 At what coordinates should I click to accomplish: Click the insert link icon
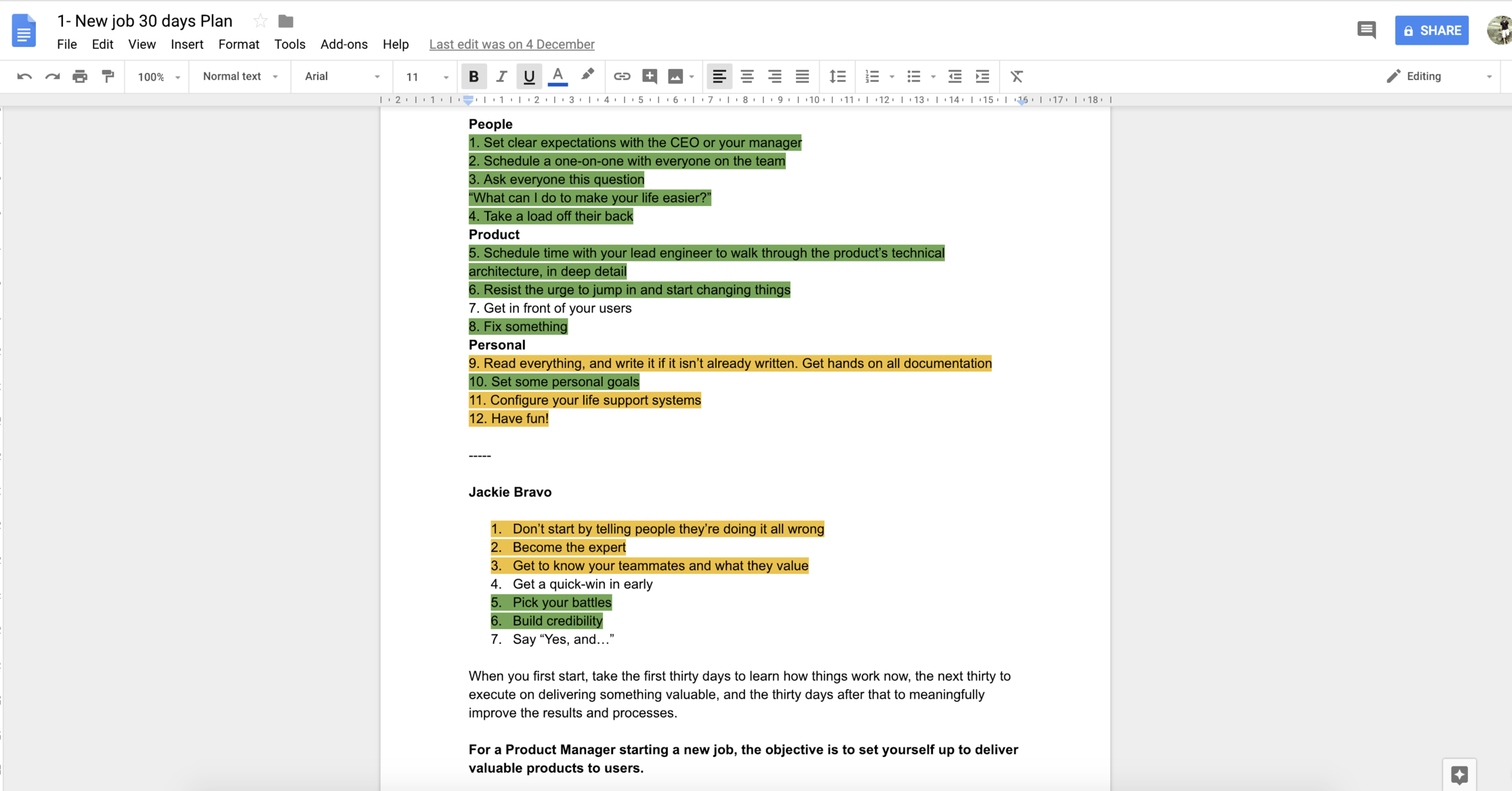click(621, 77)
